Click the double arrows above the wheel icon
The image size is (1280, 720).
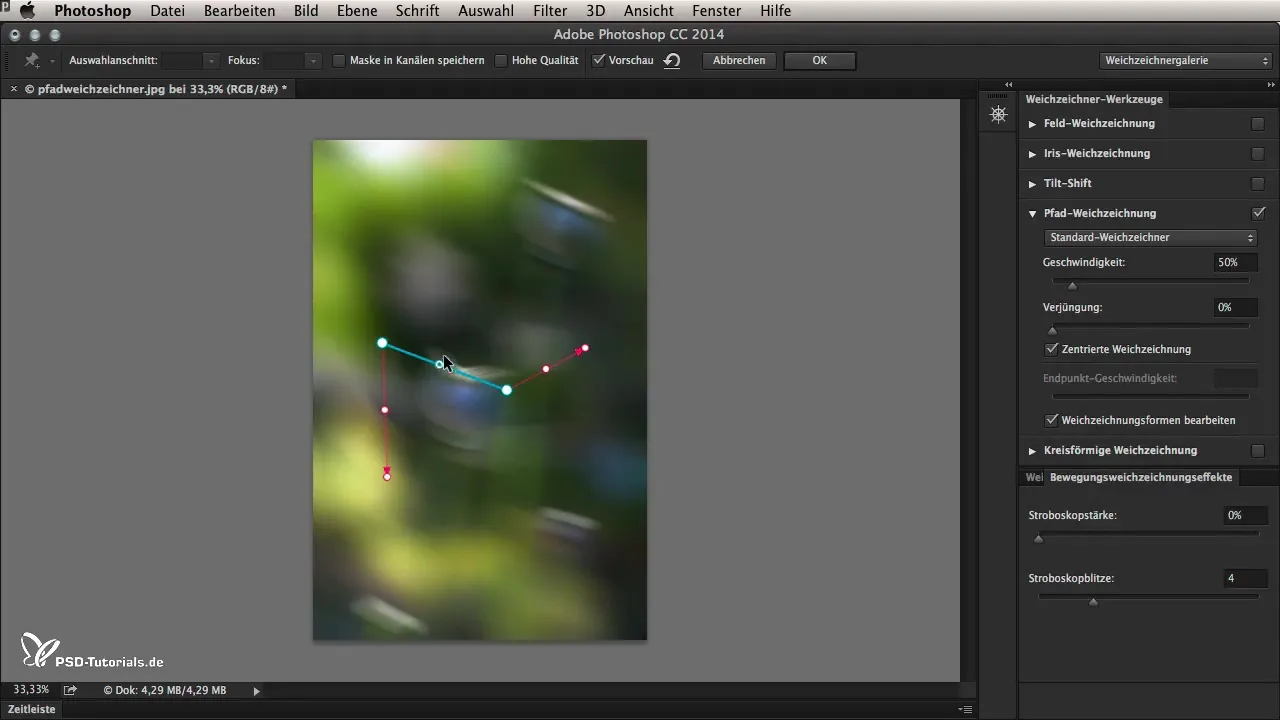1008,84
